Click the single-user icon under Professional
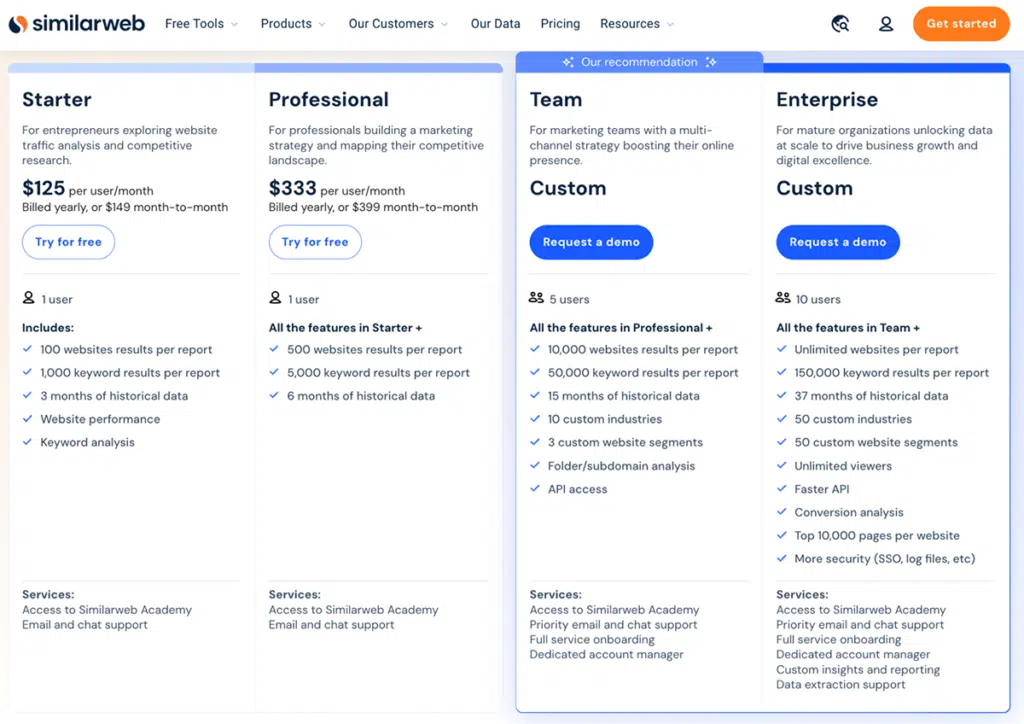This screenshot has height=724, width=1024. [x=273, y=298]
